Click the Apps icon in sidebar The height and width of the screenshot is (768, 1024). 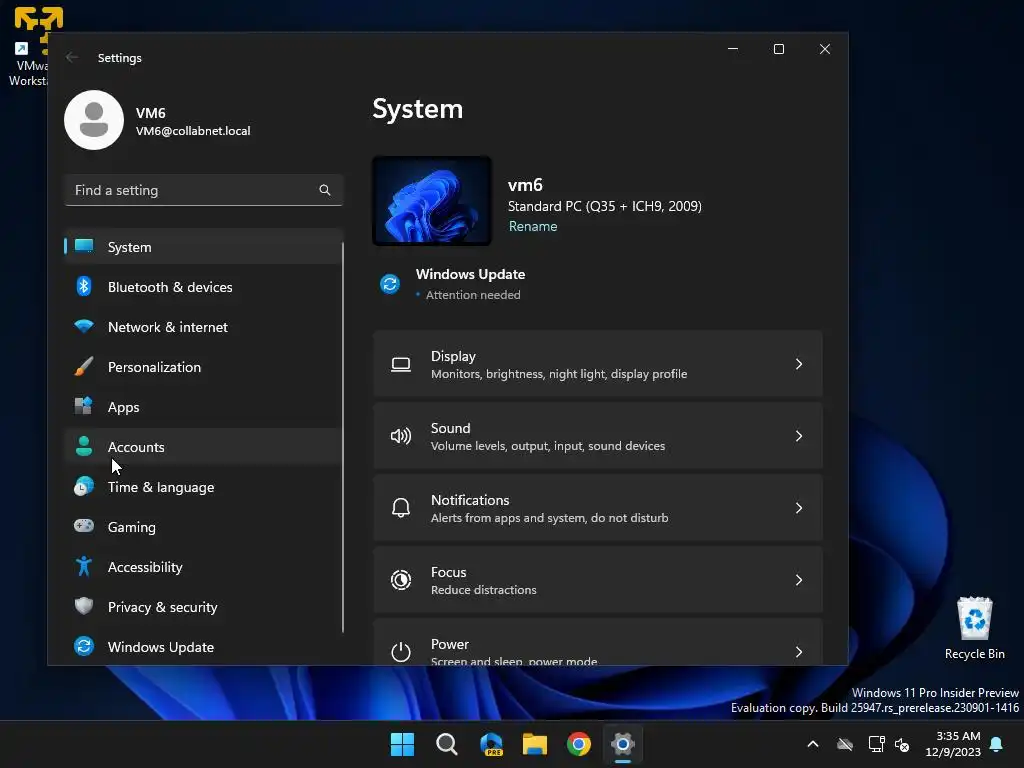coord(84,406)
